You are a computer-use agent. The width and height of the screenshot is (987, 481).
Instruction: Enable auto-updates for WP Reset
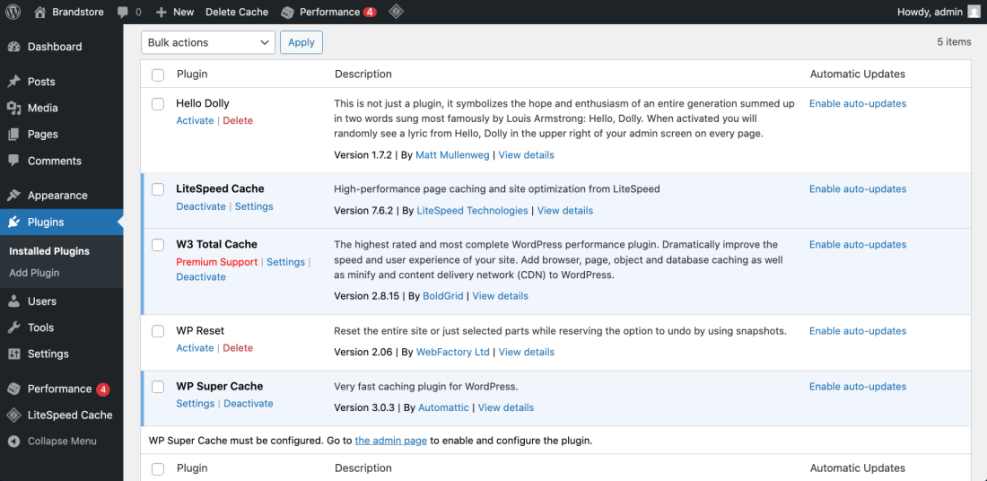click(x=858, y=331)
